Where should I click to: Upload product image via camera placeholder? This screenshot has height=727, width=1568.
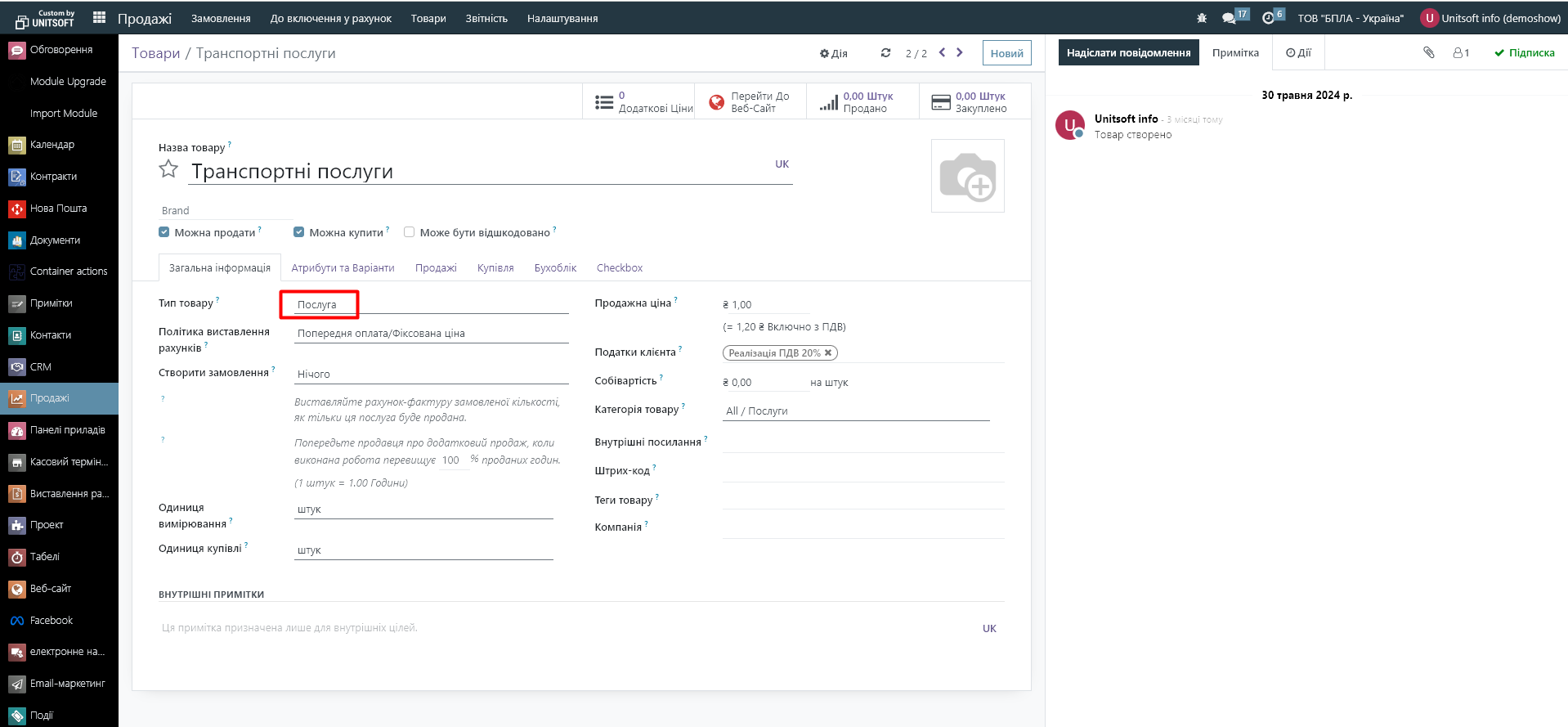coord(967,176)
